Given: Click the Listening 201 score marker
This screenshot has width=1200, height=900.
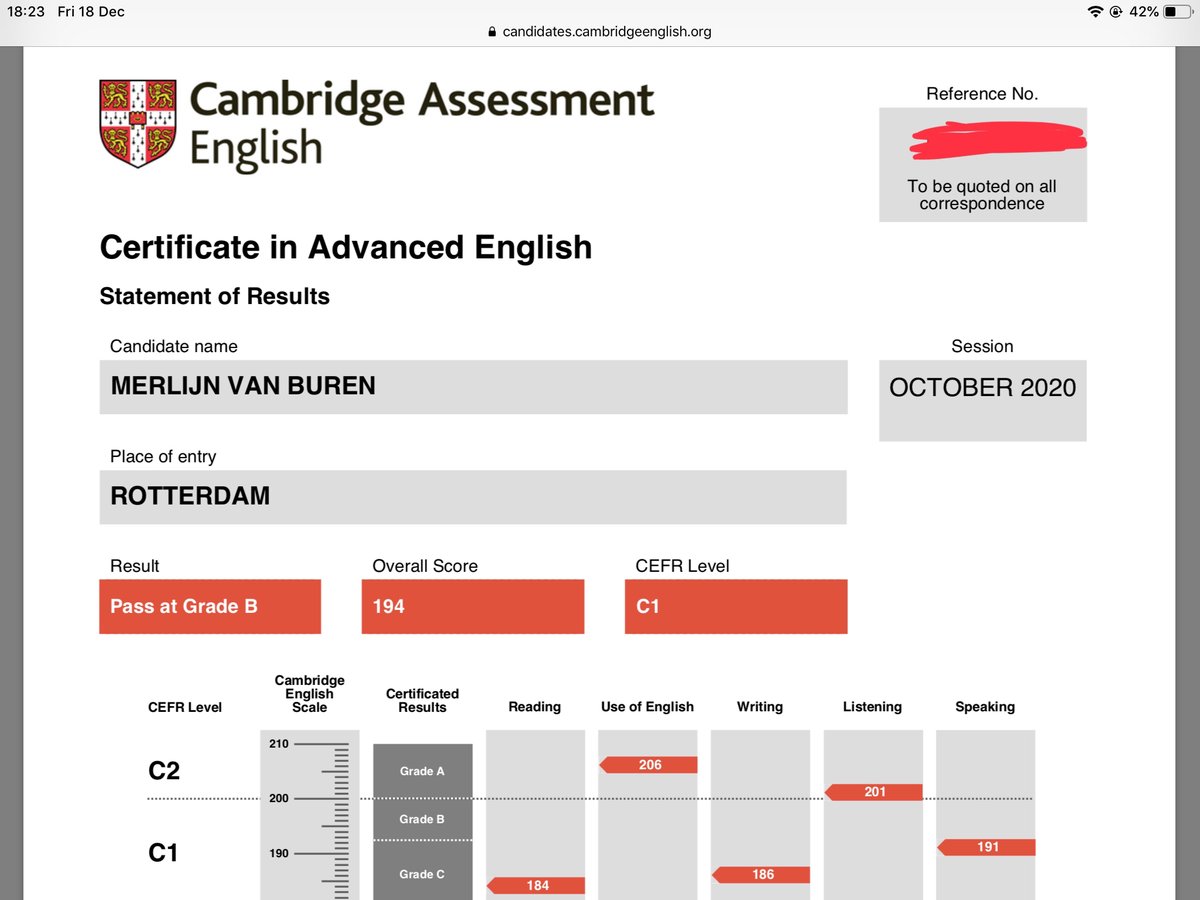Looking at the screenshot, I should coord(873,792).
